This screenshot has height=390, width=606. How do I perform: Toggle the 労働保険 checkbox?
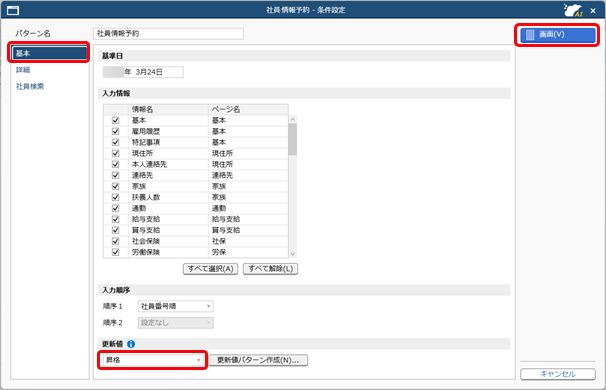[115, 252]
